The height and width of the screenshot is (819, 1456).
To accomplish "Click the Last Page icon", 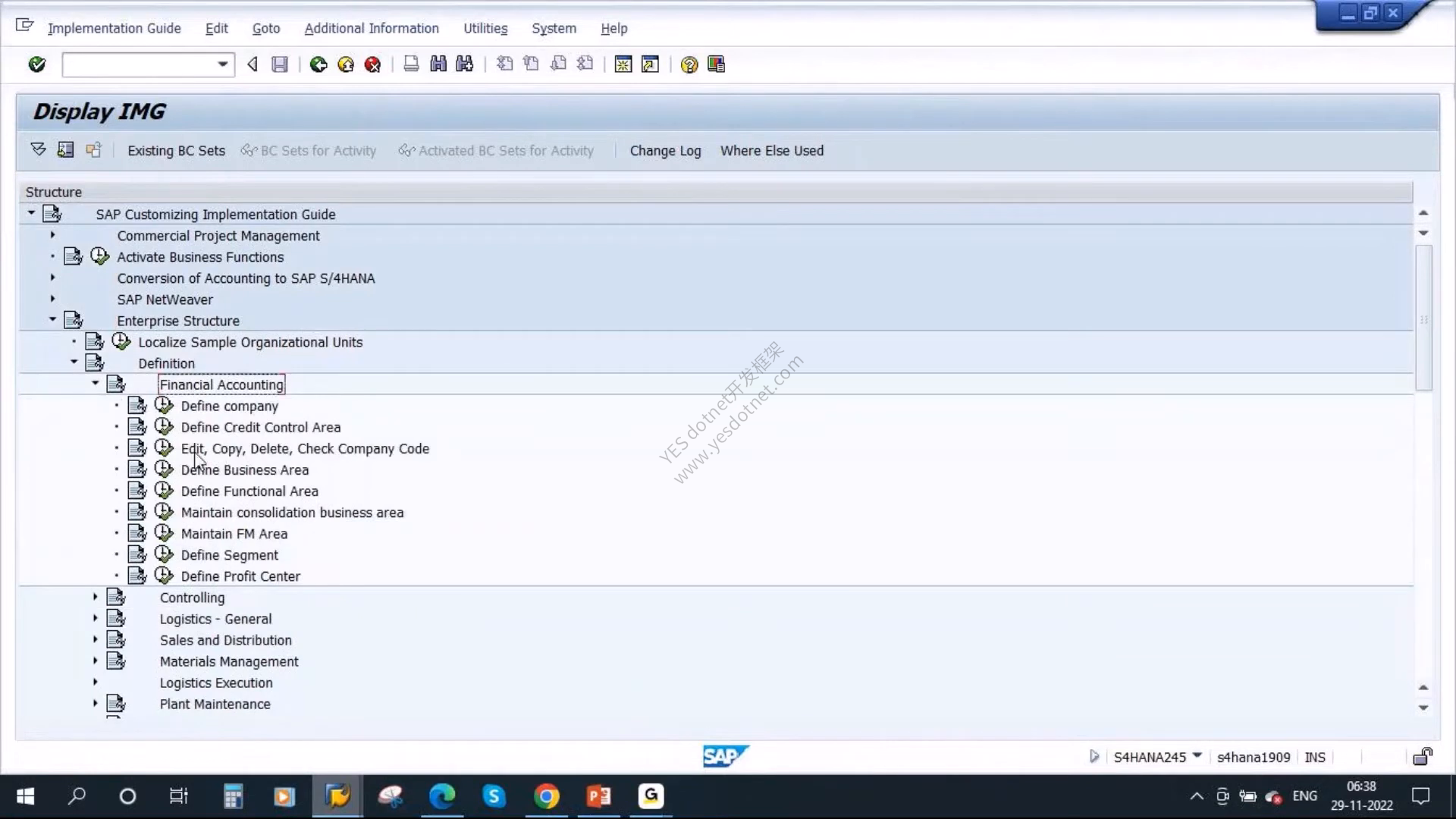I will 585,64.
